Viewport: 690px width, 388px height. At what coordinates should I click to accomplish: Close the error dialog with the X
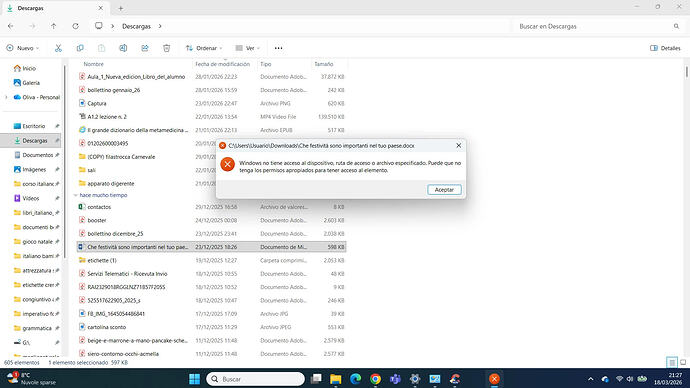[x=459, y=145]
